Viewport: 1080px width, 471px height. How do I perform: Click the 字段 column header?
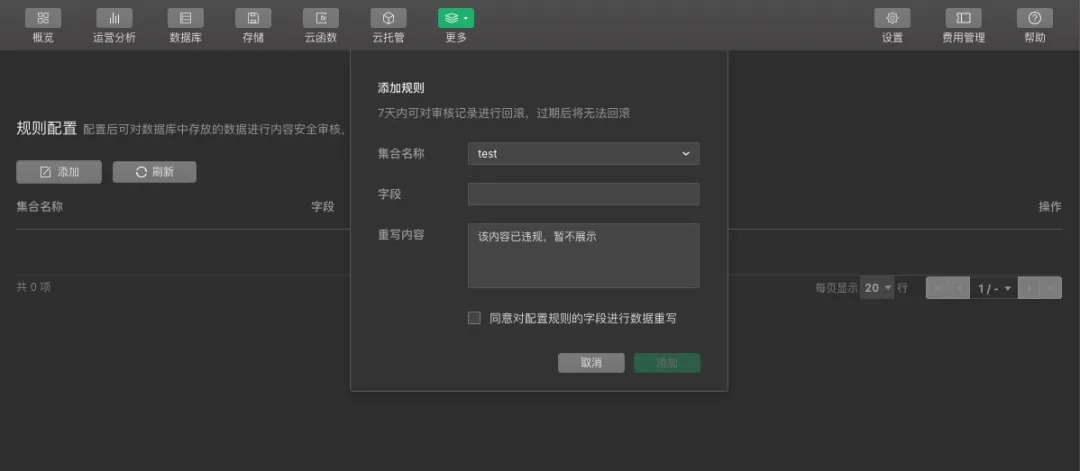point(323,207)
